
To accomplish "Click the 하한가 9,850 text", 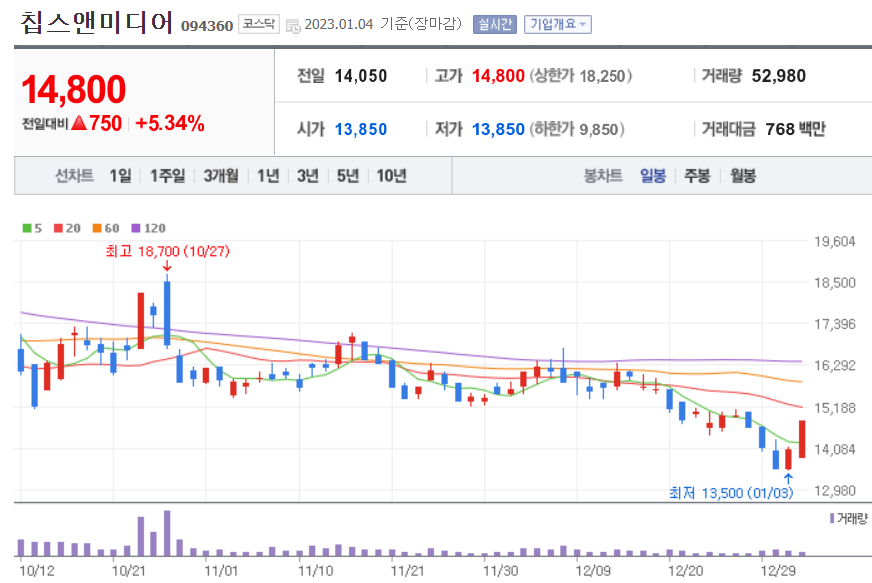I will click(x=577, y=130).
